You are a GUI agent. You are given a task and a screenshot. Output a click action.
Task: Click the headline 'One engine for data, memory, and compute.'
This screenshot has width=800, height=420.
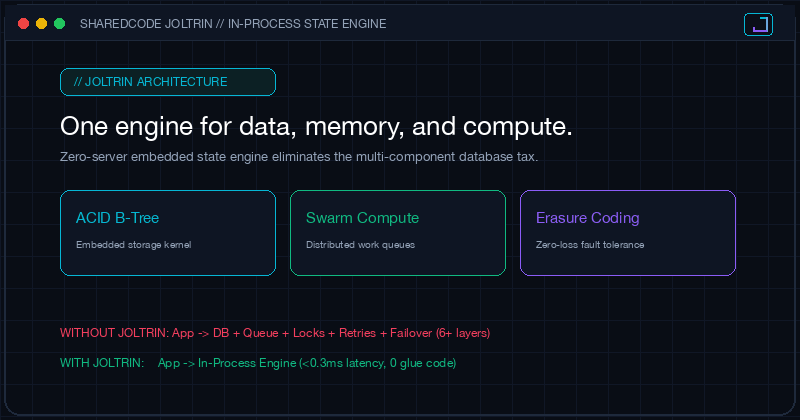pyautogui.click(x=316, y=126)
